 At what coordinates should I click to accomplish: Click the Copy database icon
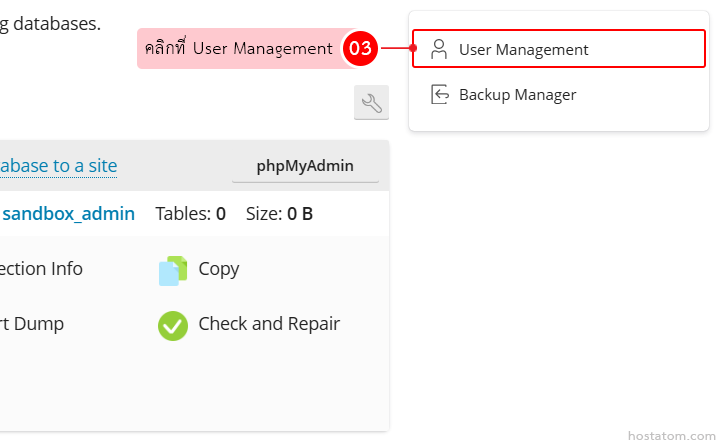(x=173, y=270)
